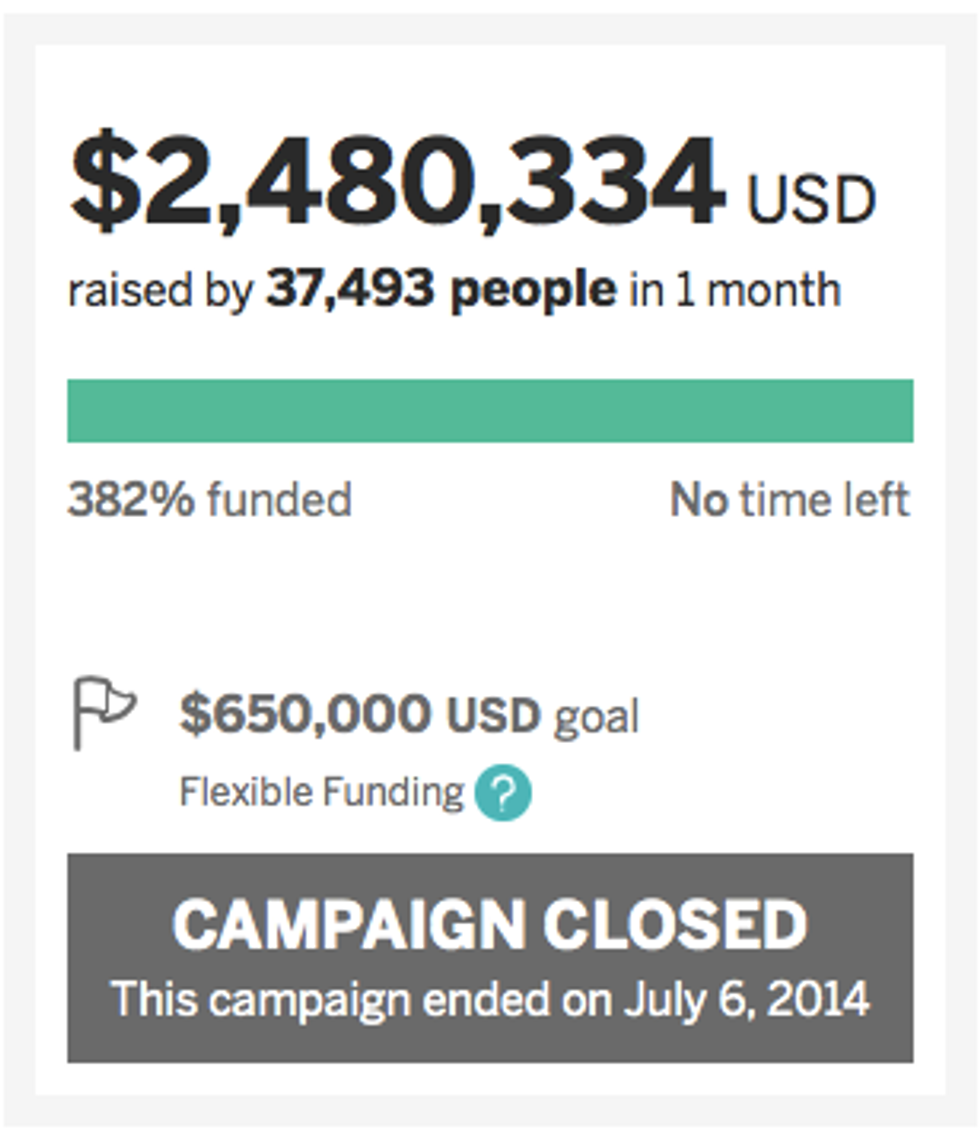
Task: Click the Flexible Funding question mark icon
Action: pos(503,795)
